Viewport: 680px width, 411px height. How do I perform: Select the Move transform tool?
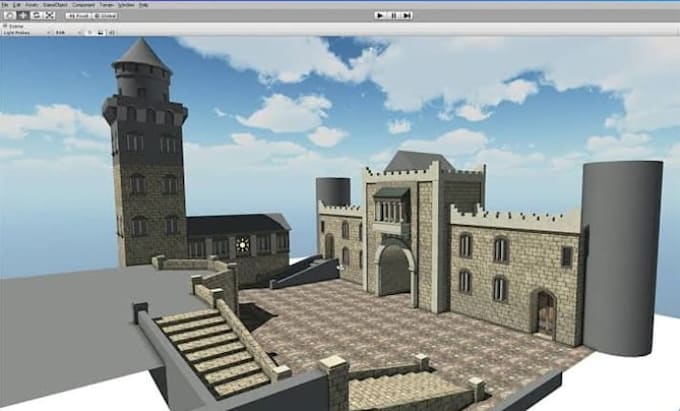tap(23, 16)
